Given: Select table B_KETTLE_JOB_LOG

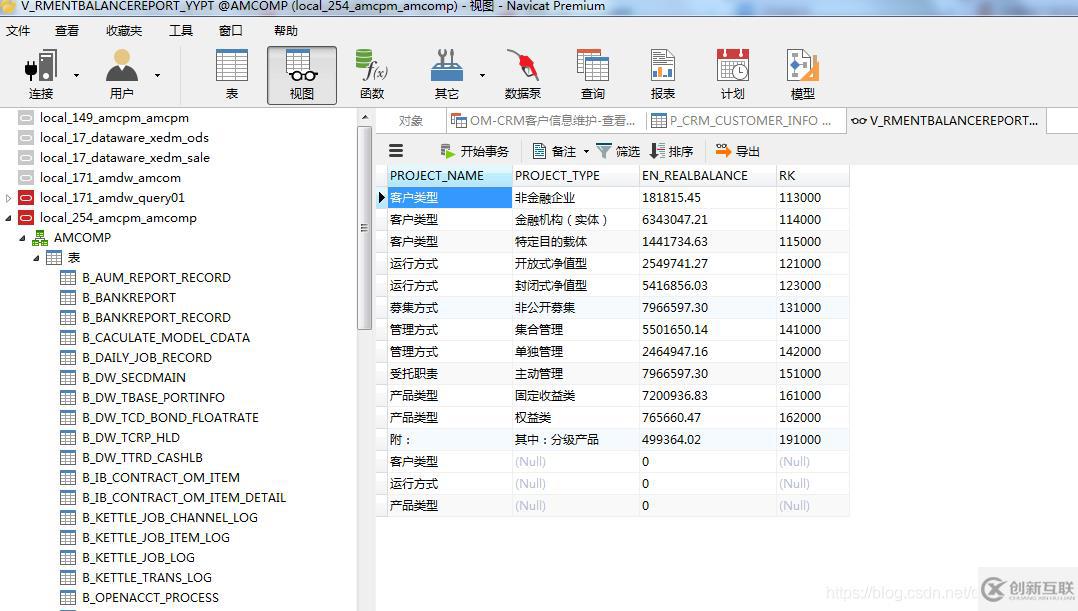Looking at the screenshot, I should coord(138,557).
